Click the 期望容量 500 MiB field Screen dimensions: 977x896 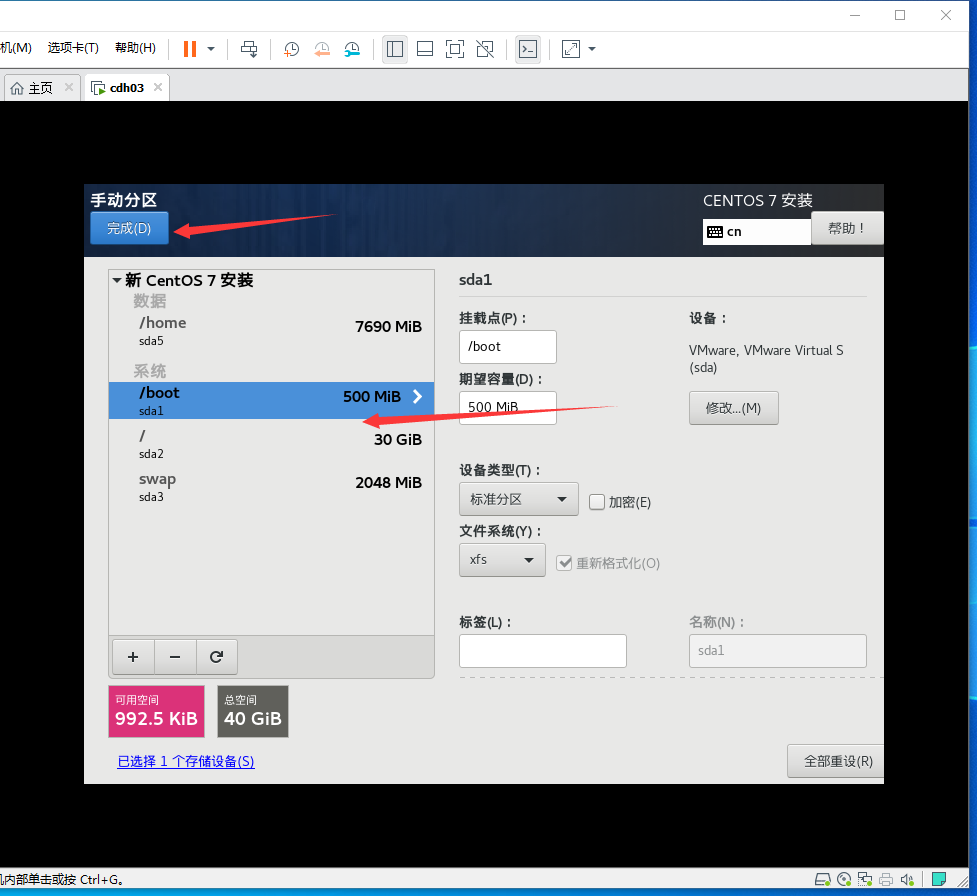508,407
